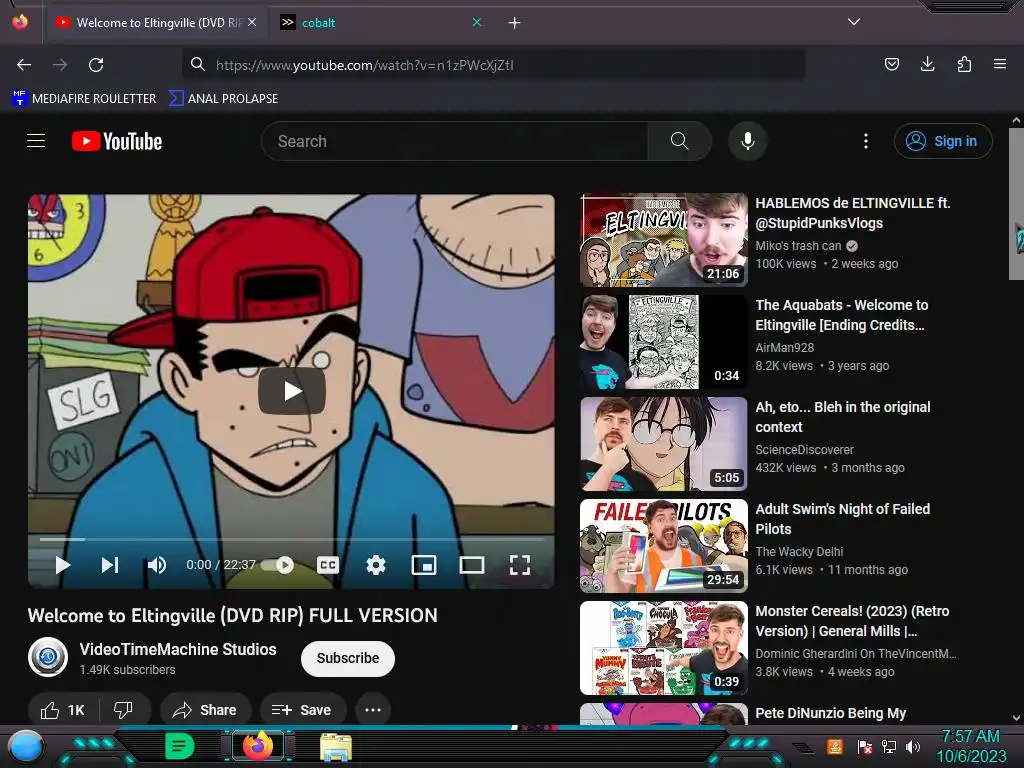The width and height of the screenshot is (1024, 768).
Task: Click The Wacky Delhi channel name
Action: click(x=799, y=551)
